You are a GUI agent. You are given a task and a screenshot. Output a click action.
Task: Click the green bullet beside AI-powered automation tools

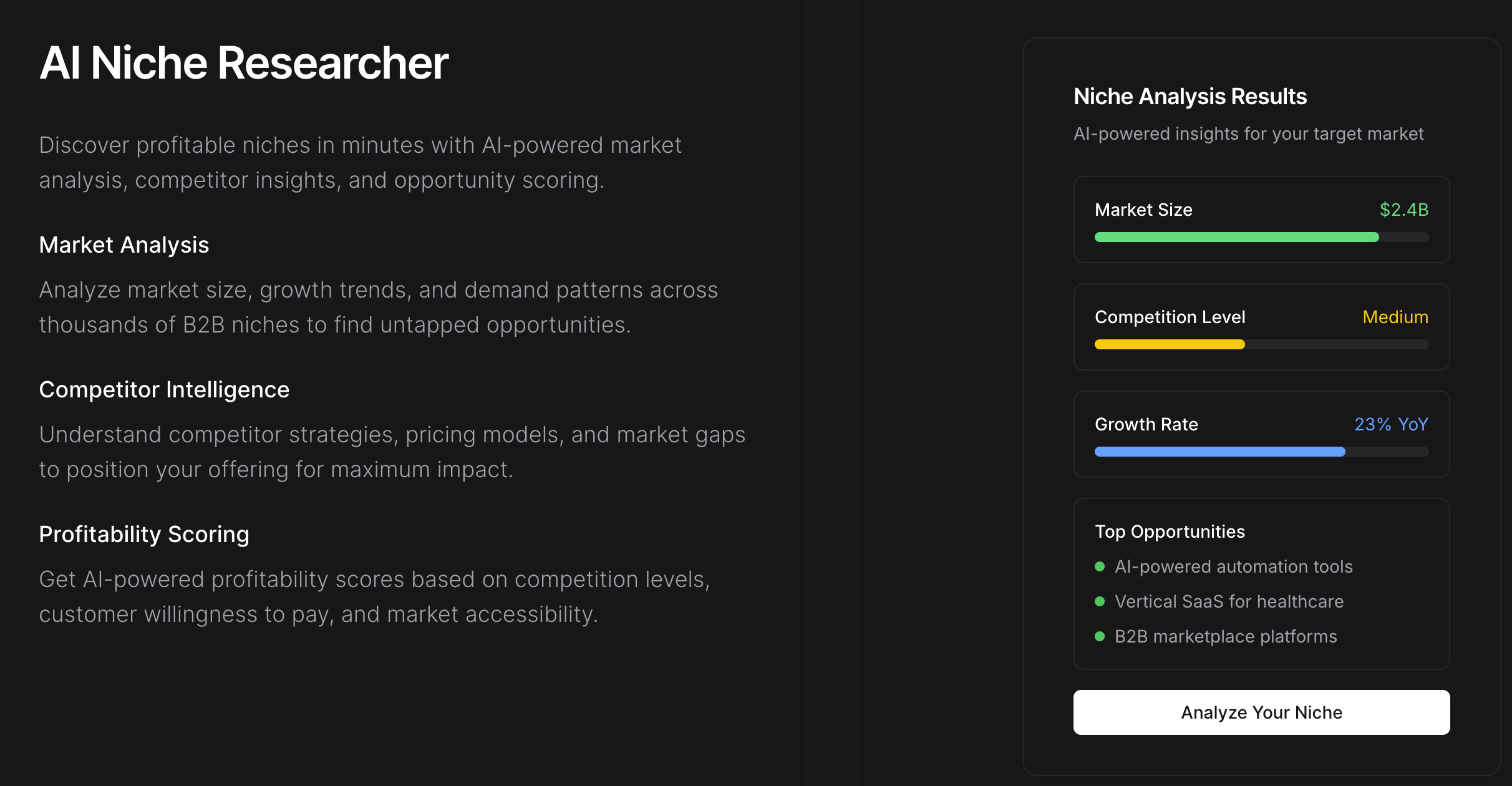tap(1100, 566)
